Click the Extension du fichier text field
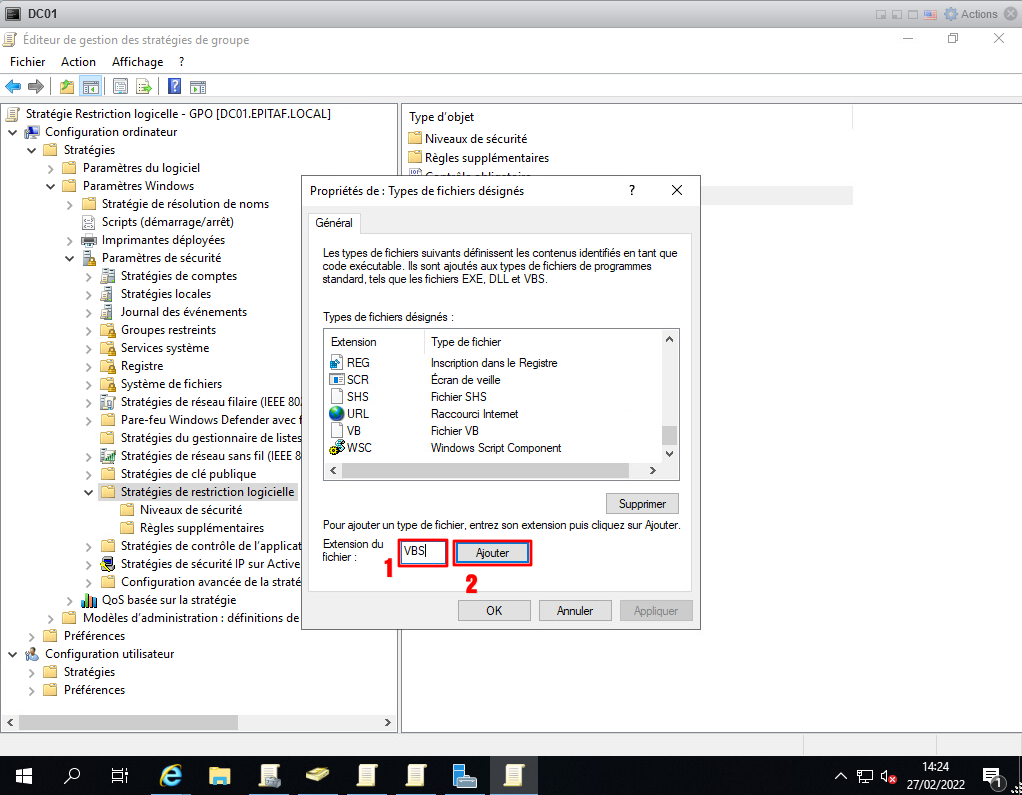The image size is (1022, 795). point(422,552)
